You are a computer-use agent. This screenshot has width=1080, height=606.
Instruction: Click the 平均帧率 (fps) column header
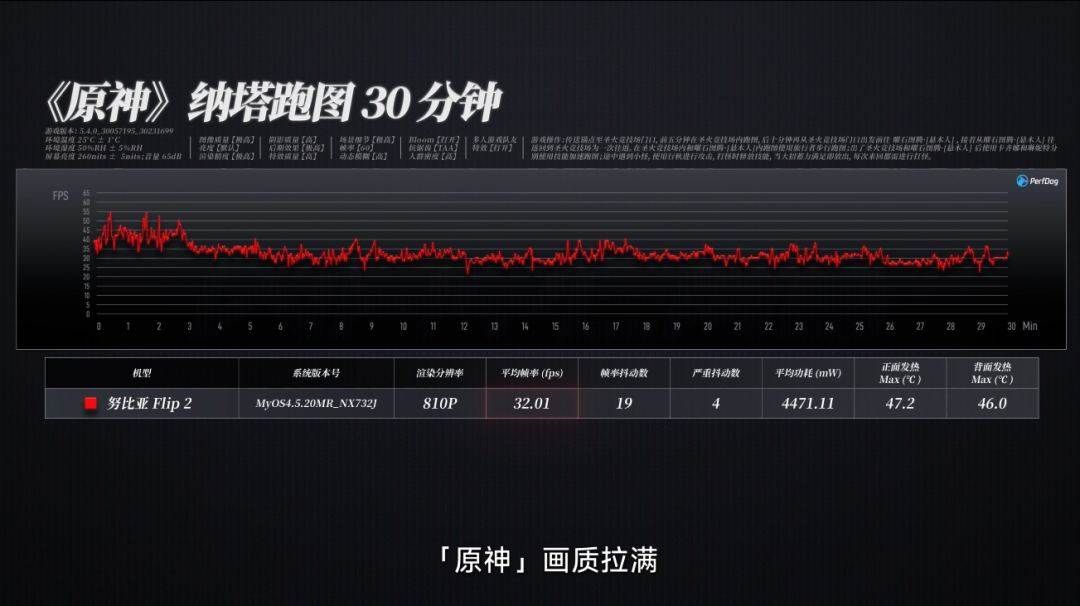pyautogui.click(x=532, y=373)
